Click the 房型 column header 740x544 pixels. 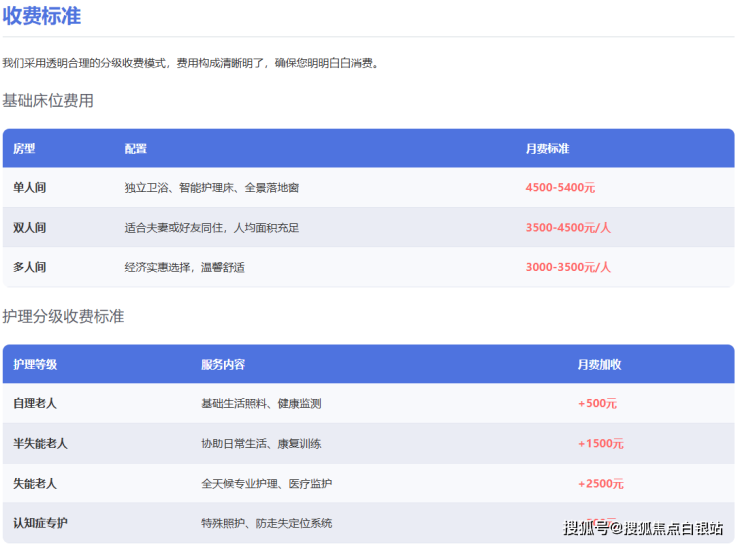(24, 148)
